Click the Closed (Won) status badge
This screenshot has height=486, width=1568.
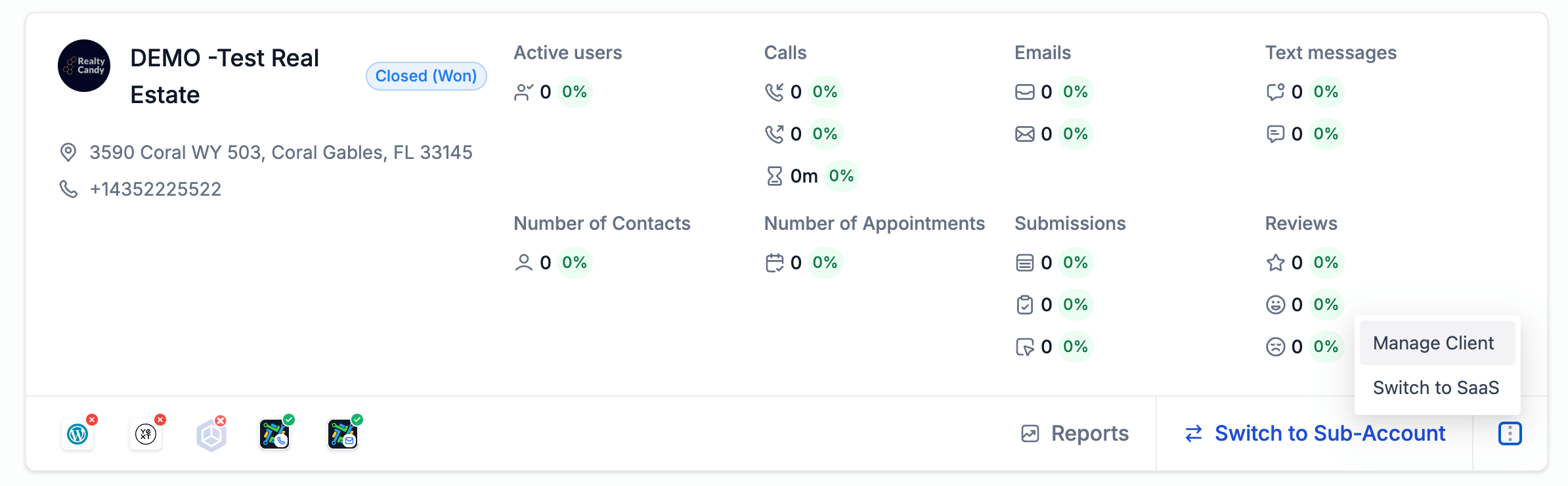pyautogui.click(x=426, y=76)
